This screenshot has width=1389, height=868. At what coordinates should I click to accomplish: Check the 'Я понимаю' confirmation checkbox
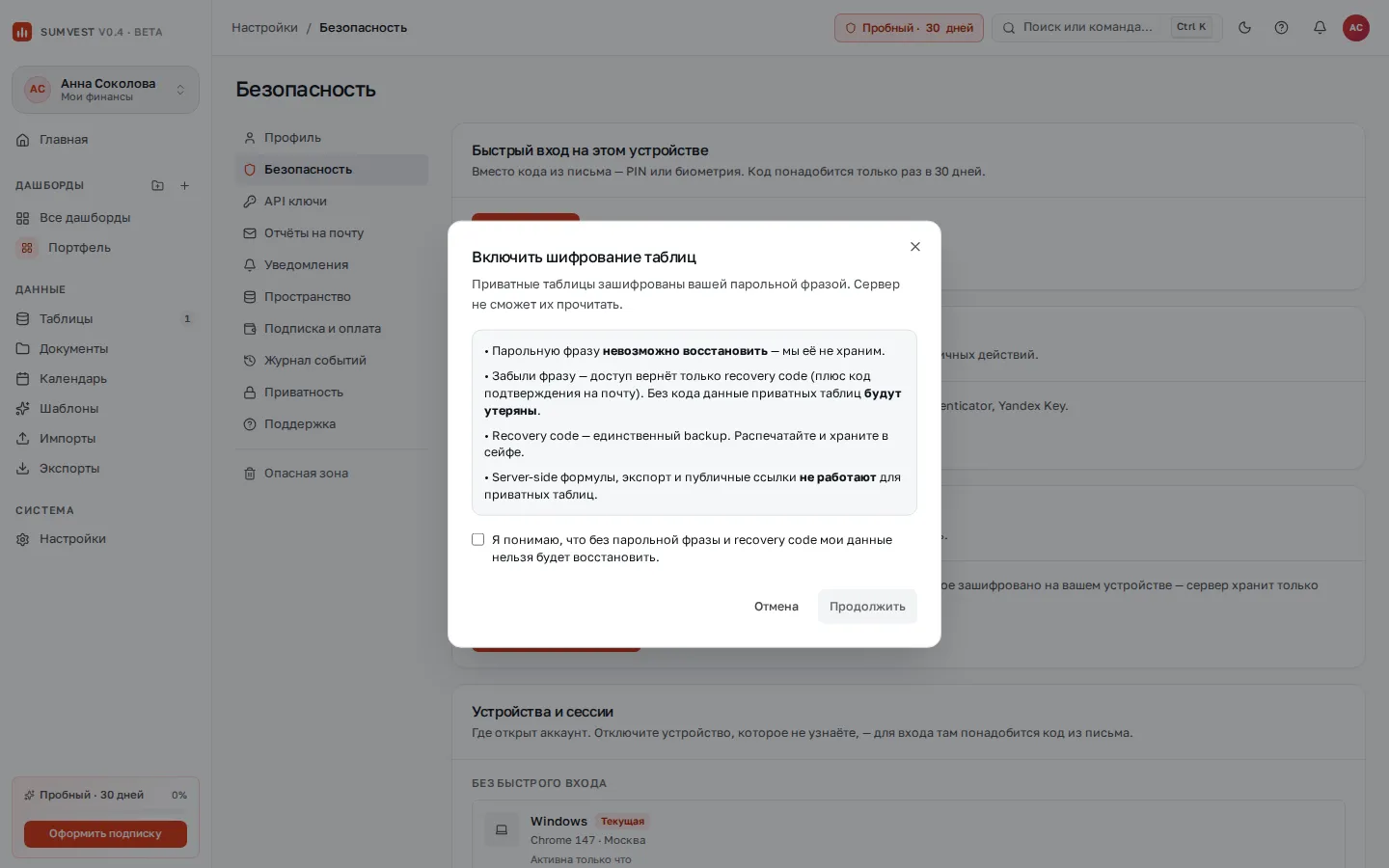(x=477, y=539)
